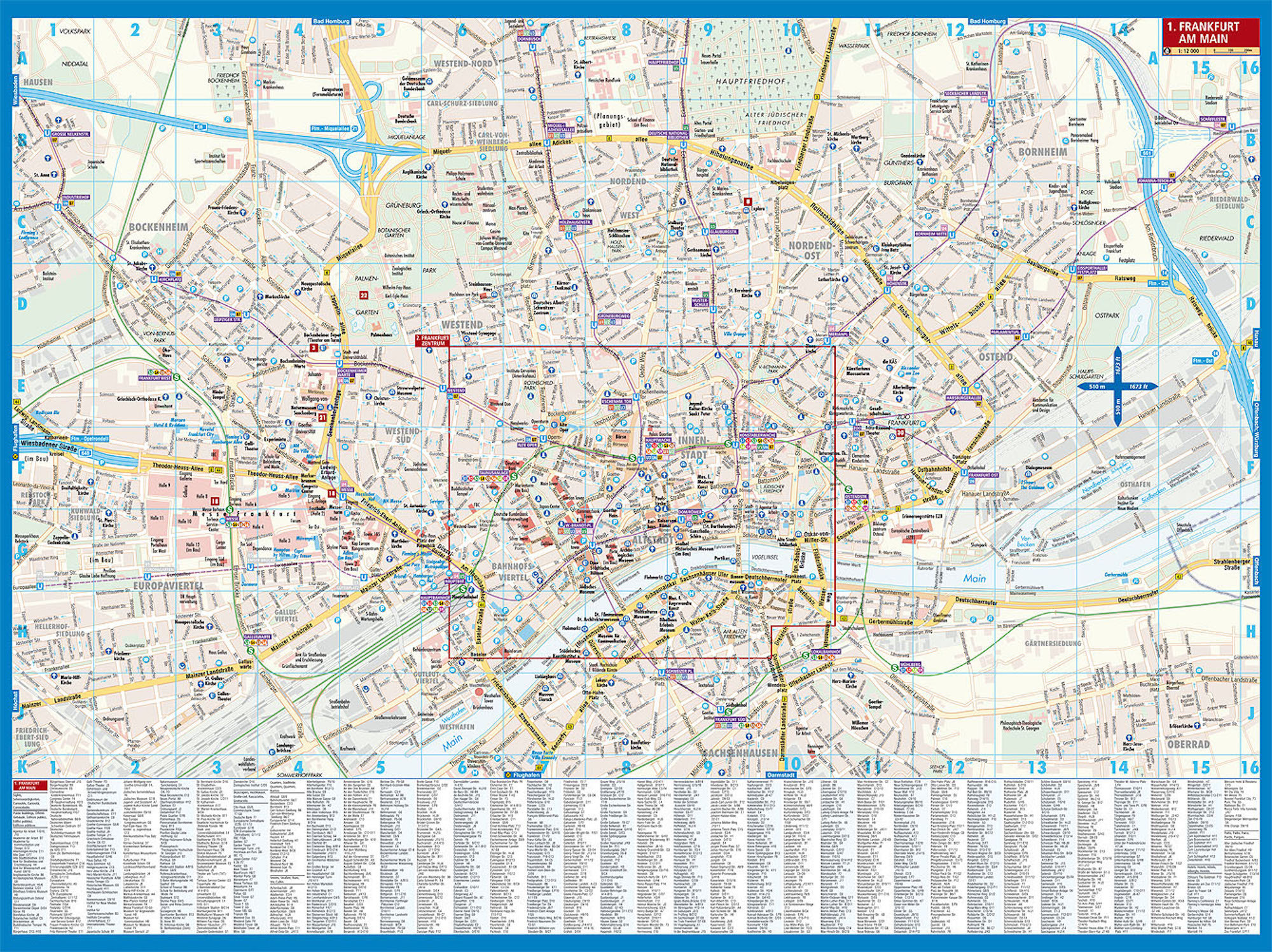
Task: Click the blue 510 m grid-size cross arrow
Action: [1117, 386]
